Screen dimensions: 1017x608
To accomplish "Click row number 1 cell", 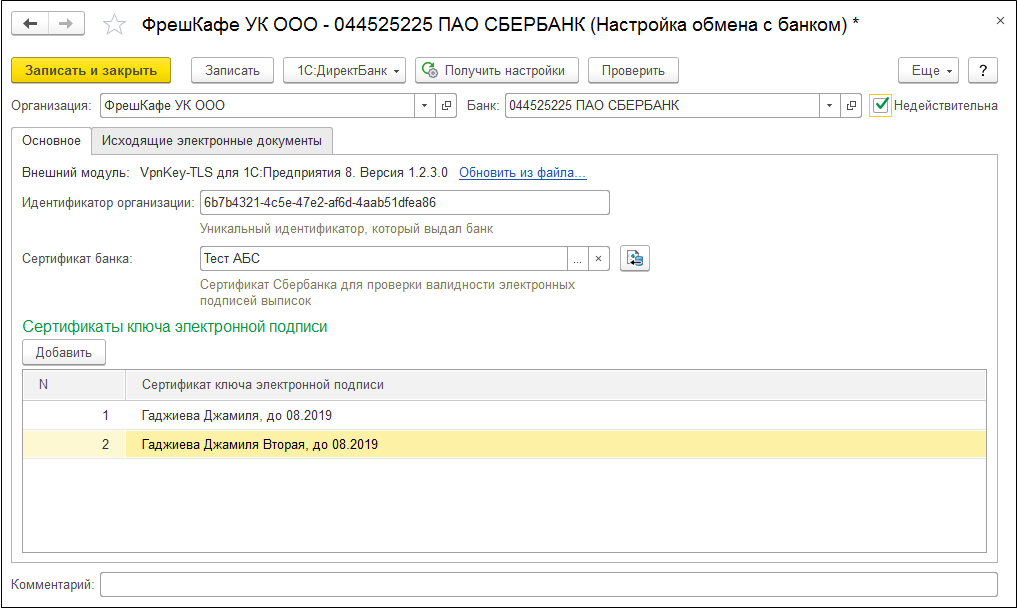I will pos(74,415).
